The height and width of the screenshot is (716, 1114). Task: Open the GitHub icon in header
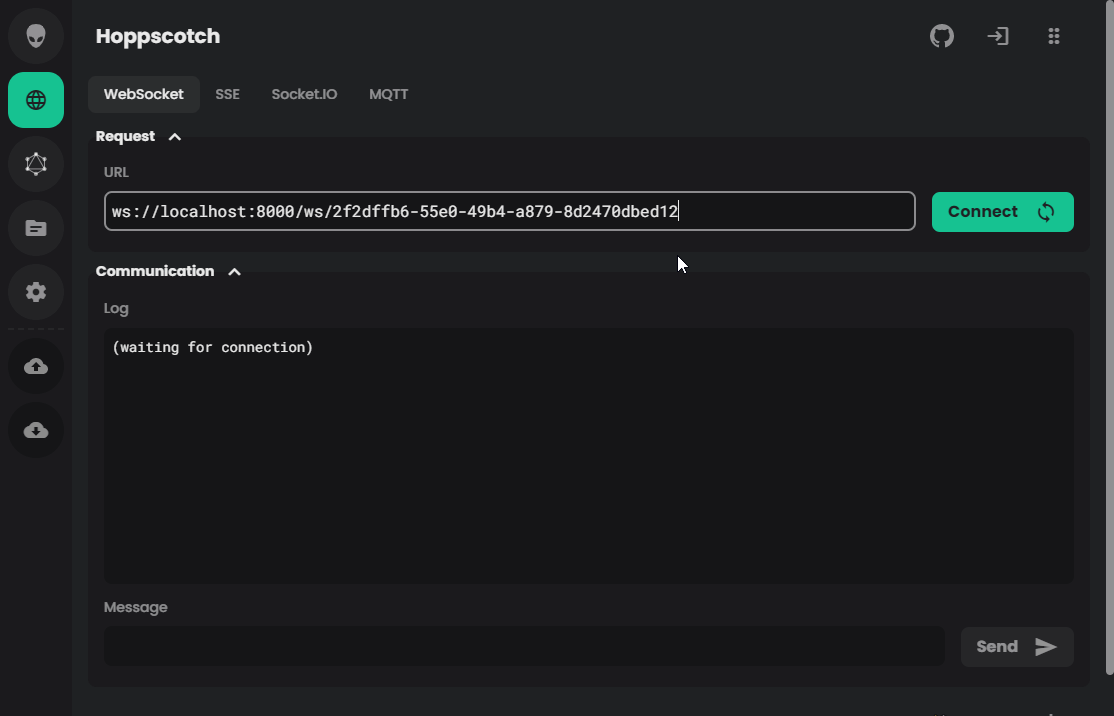coord(941,36)
